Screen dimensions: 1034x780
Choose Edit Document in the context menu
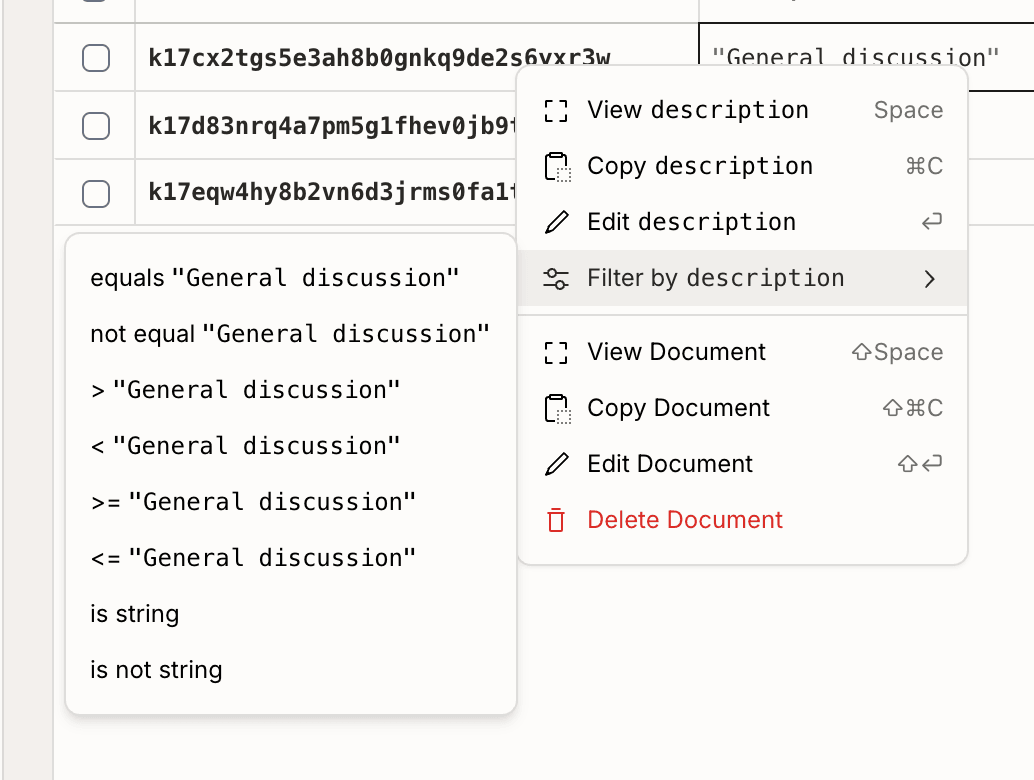pyautogui.click(x=743, y=464)
